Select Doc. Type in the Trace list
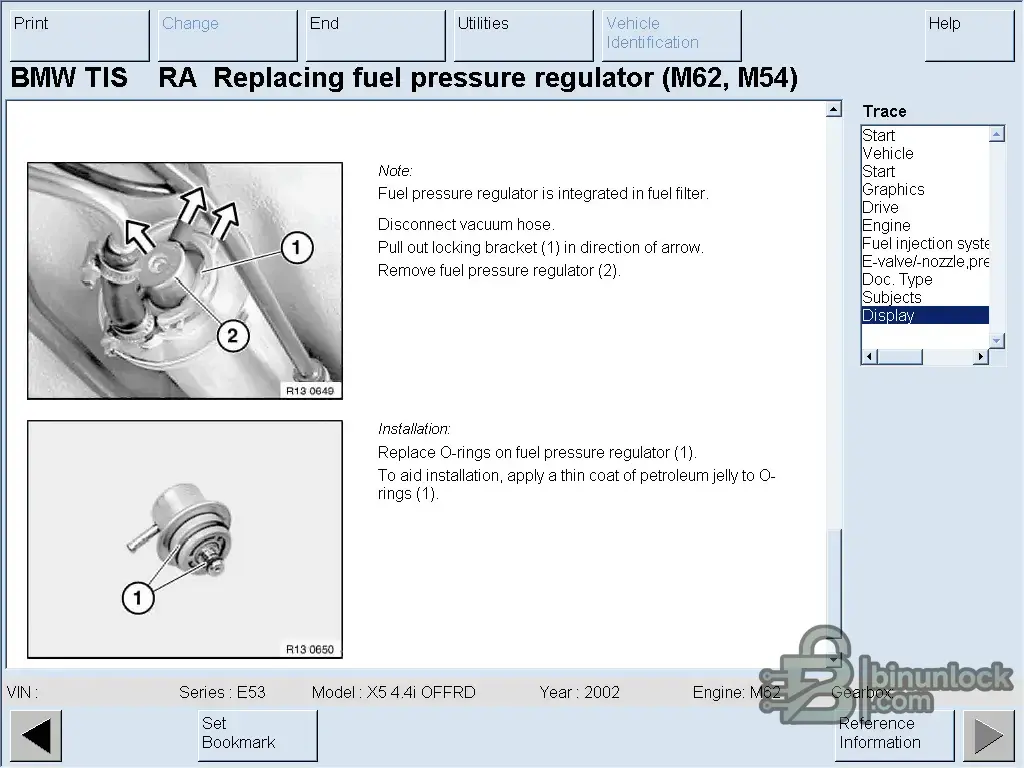The image size is (1024, 768). pyautogui.click(x=925, y=280)
